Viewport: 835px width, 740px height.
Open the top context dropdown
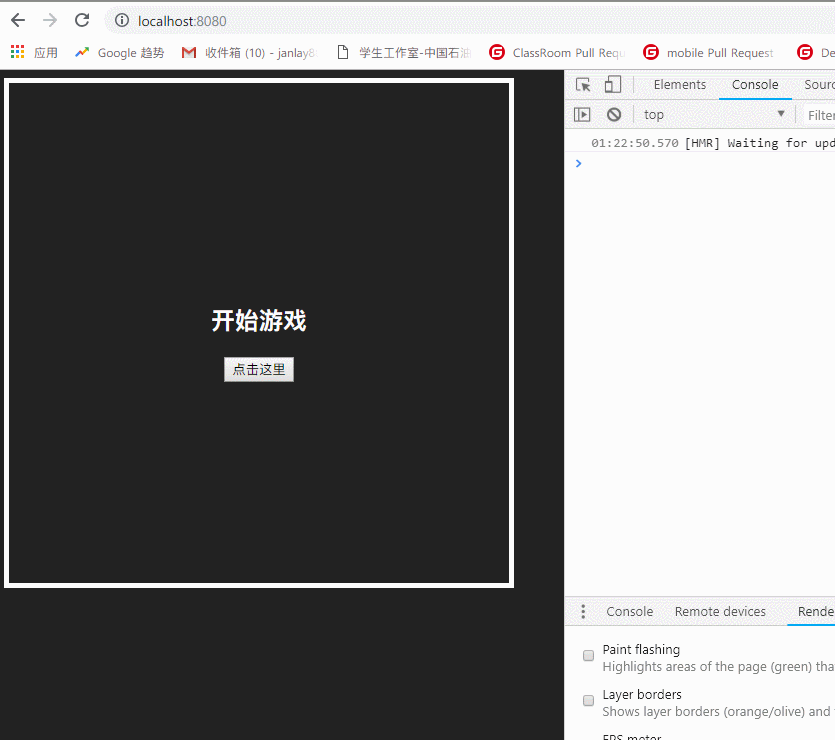tap(714, 114)
